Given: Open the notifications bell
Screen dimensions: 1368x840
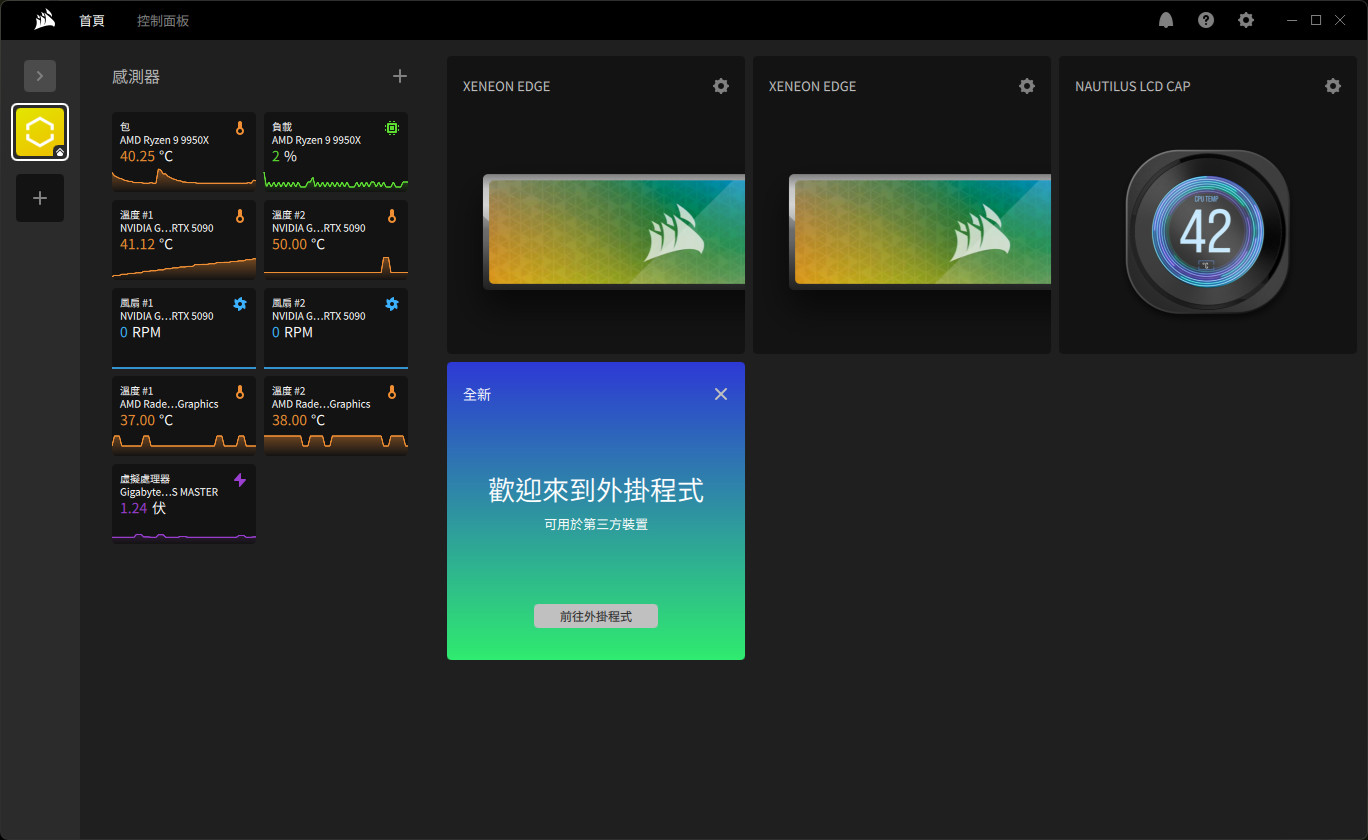Looking at the screenshot, I should [1166, 20].
